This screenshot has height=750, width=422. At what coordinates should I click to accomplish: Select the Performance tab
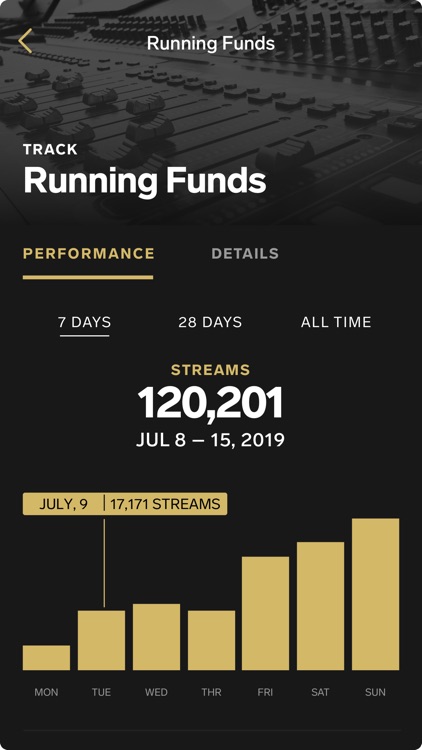tap(89, 254)
